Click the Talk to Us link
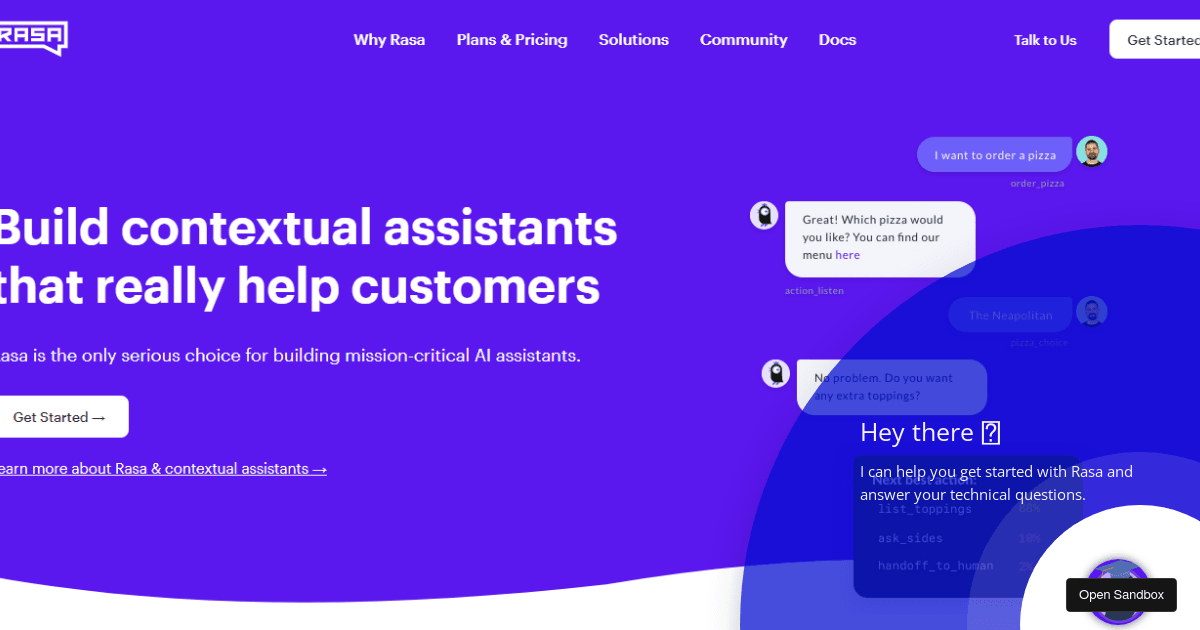The image size is (1200, 630). pos(1045,40)
